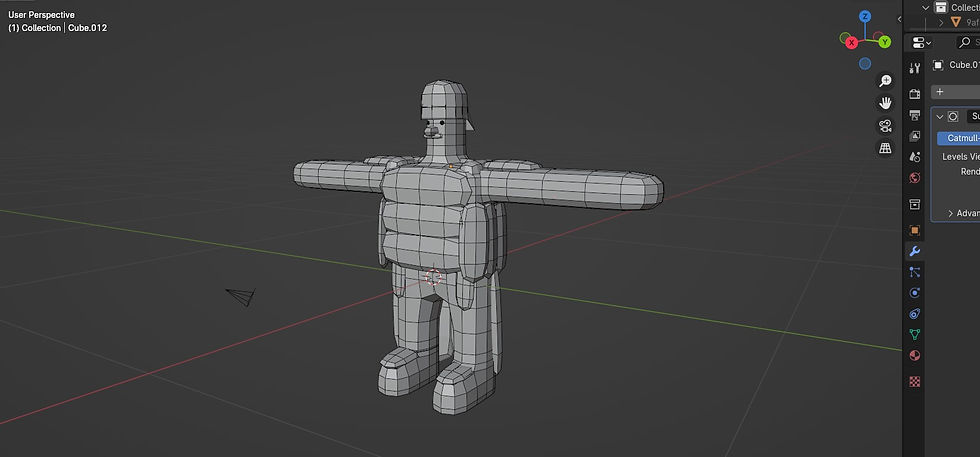Collapse the Subdivision modifier panel
The width and height of the screenshot is (980, 457).
pyautogui.click(x=939, y=116)
